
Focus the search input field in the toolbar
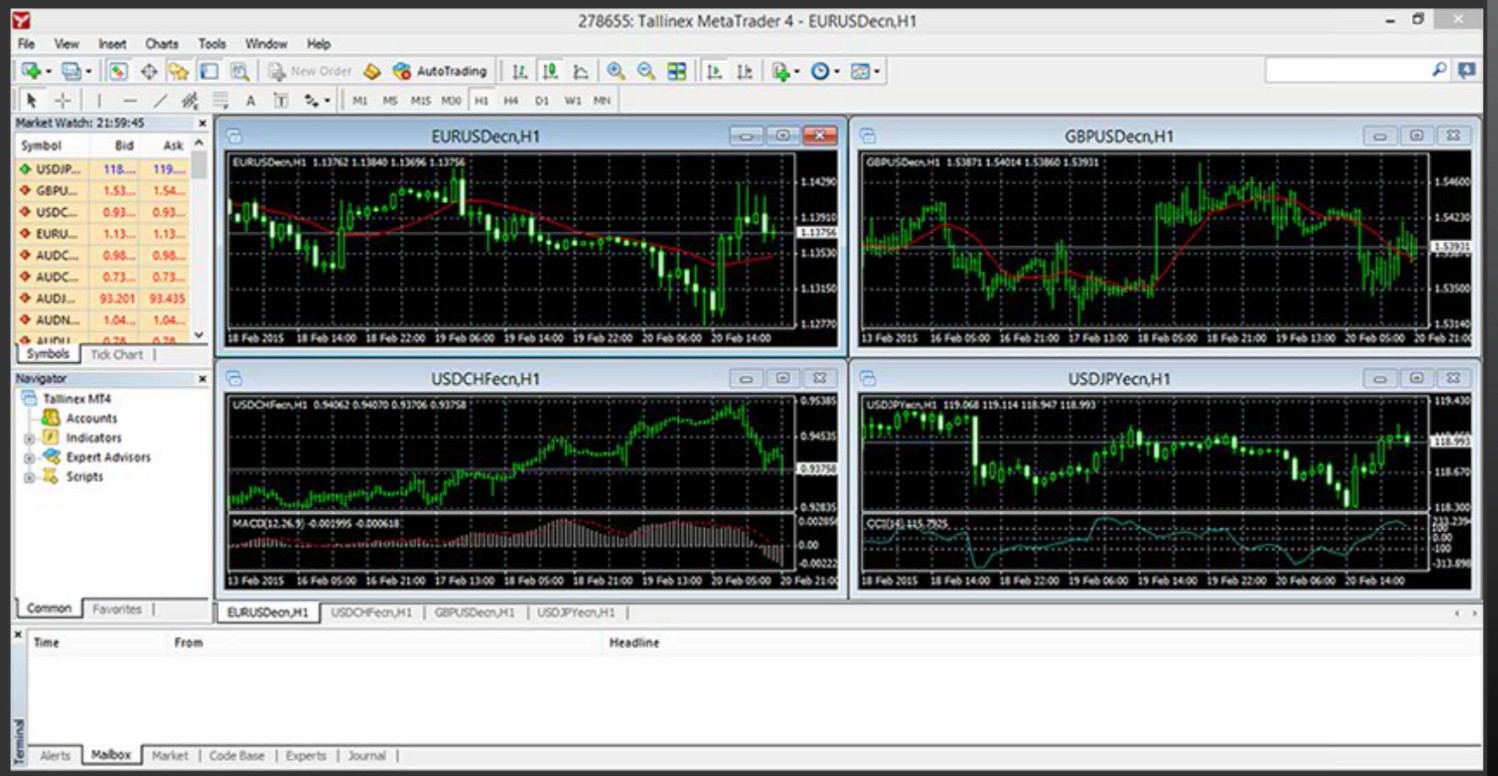tap(1346, 70)
